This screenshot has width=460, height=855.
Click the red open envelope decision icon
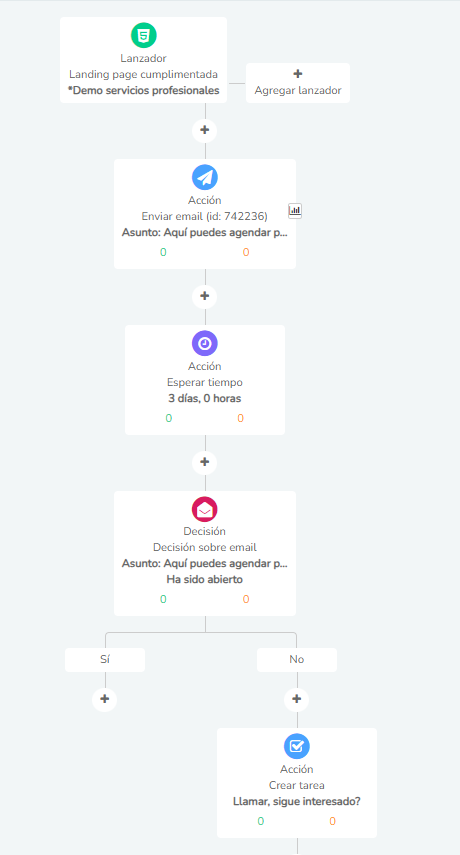coord(205,509)
